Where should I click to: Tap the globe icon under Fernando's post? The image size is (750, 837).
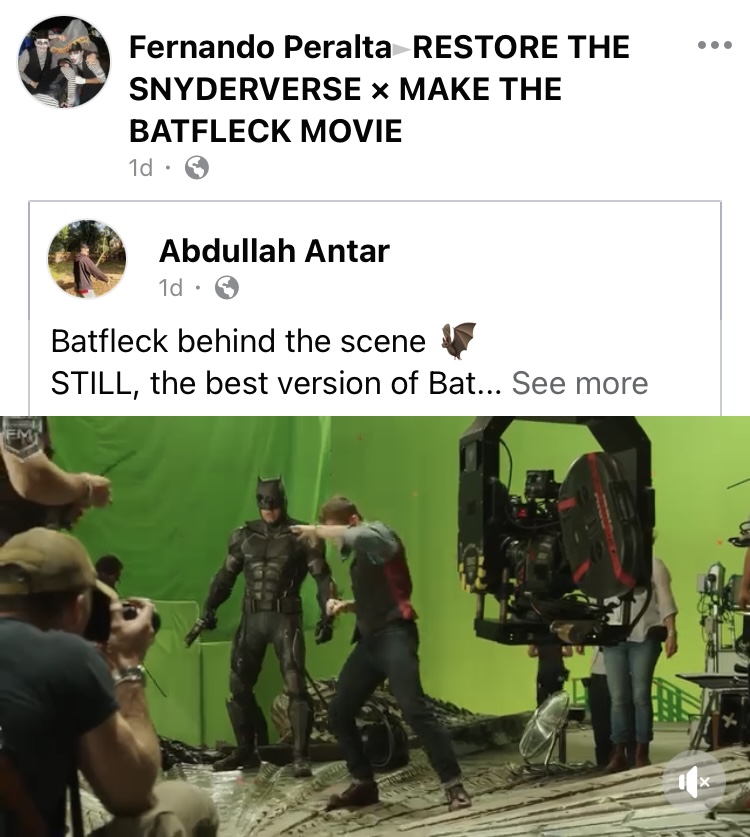click(196, 168)
